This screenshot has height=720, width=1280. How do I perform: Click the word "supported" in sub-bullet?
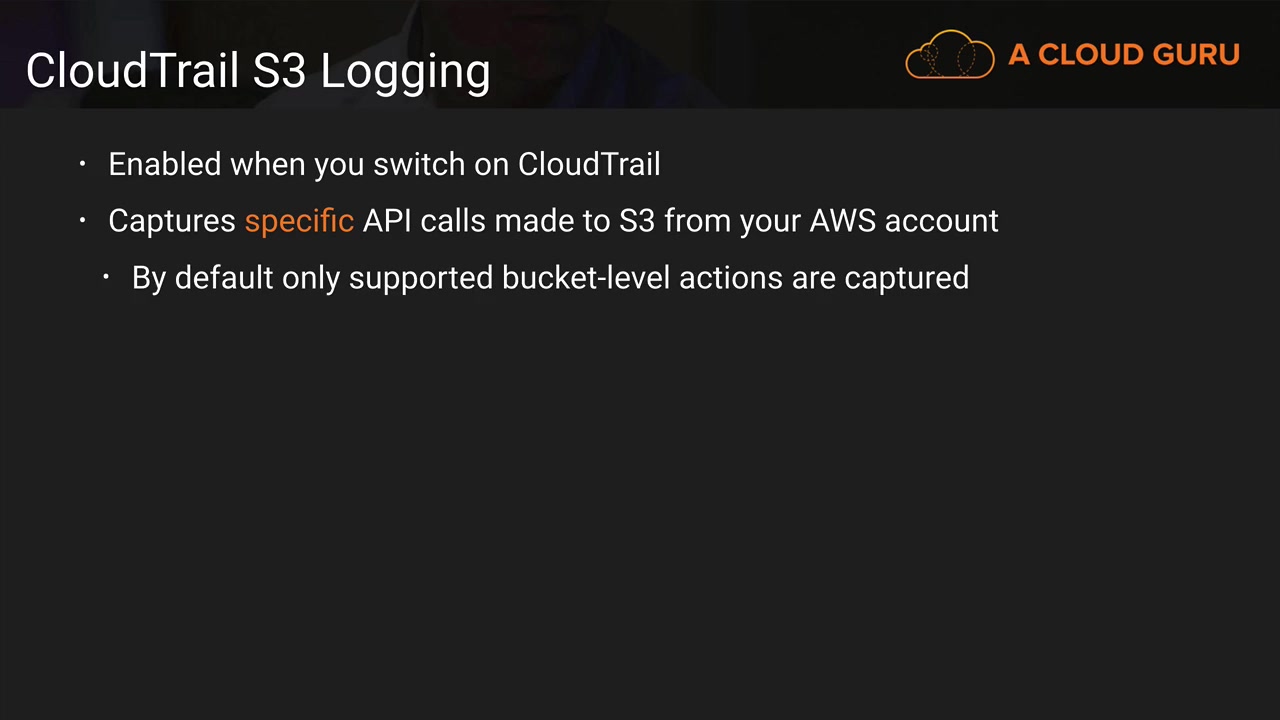pos(420,278)
